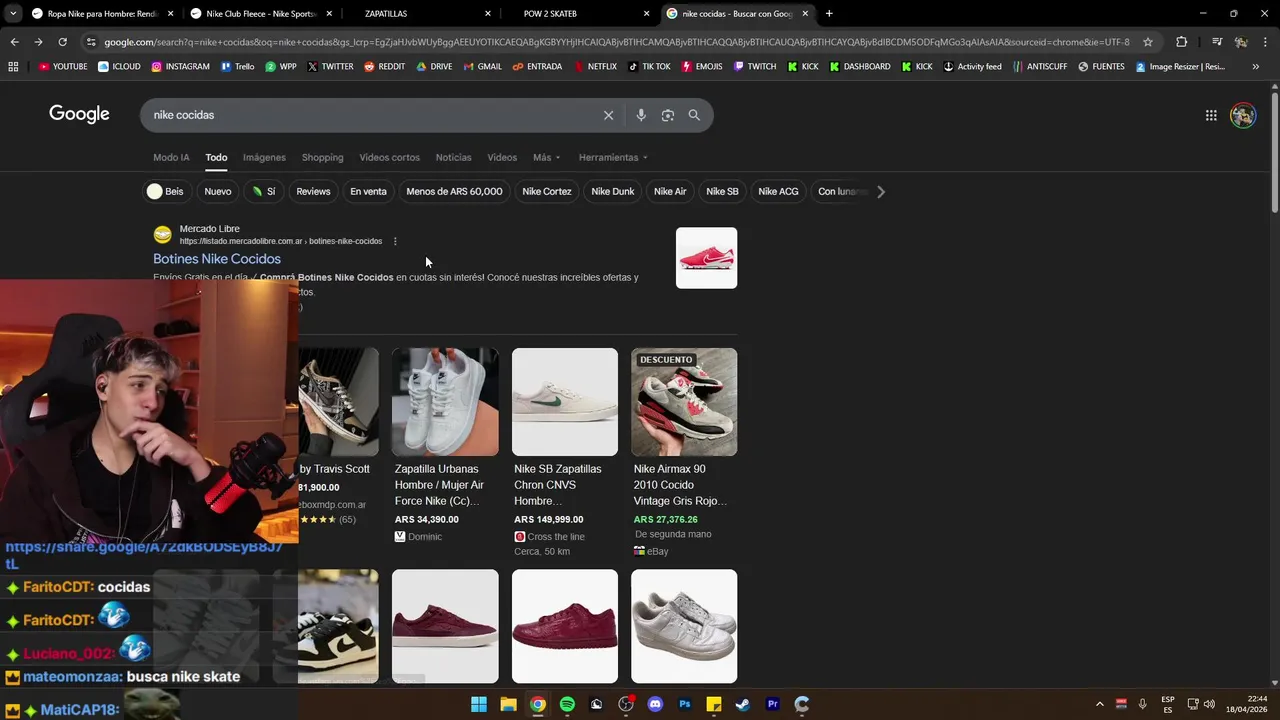Show hidden system tray icons
The height and width of the screenshot is (720, 1280).
[x=1099, y=704]
